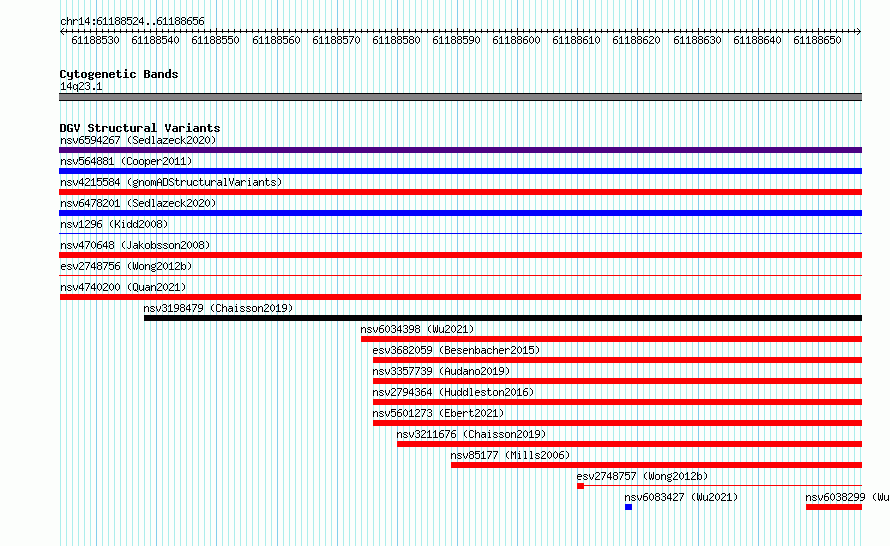Click the red nsv5601273 variant bar
This screenshot has width=890, height=546.
coord(618,423)
